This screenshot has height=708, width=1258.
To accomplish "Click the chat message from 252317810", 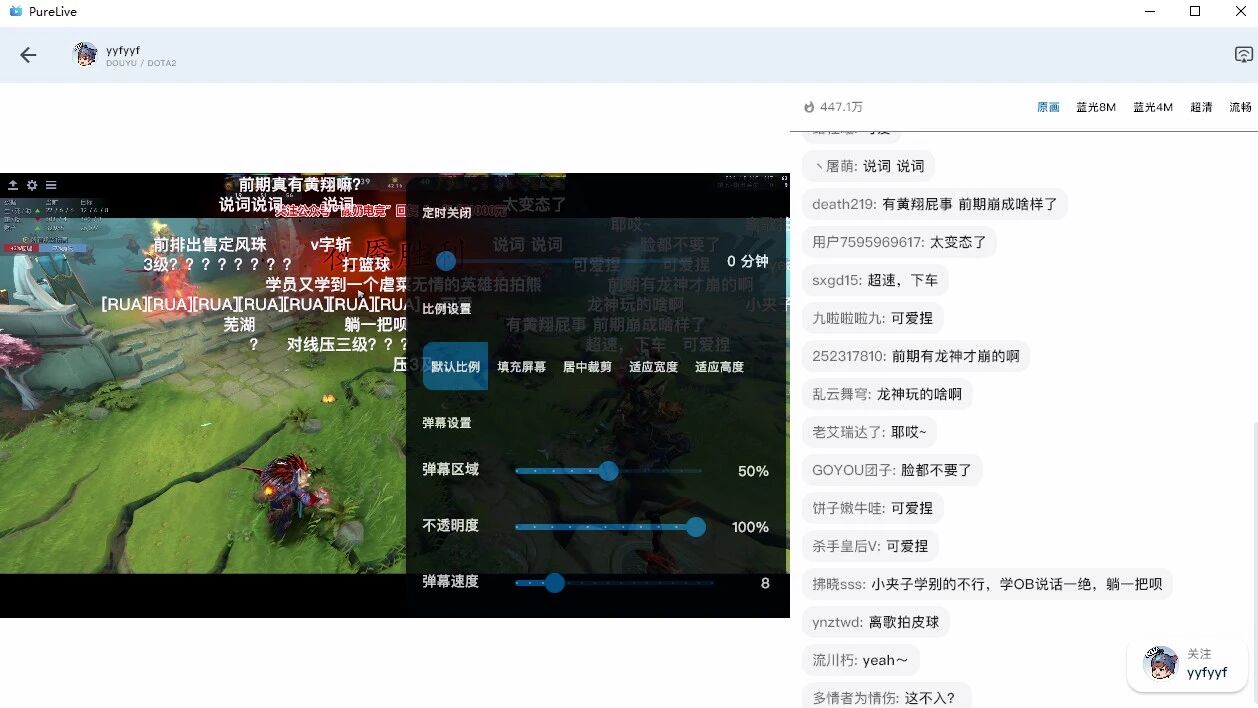I will (x=916, y=356).
